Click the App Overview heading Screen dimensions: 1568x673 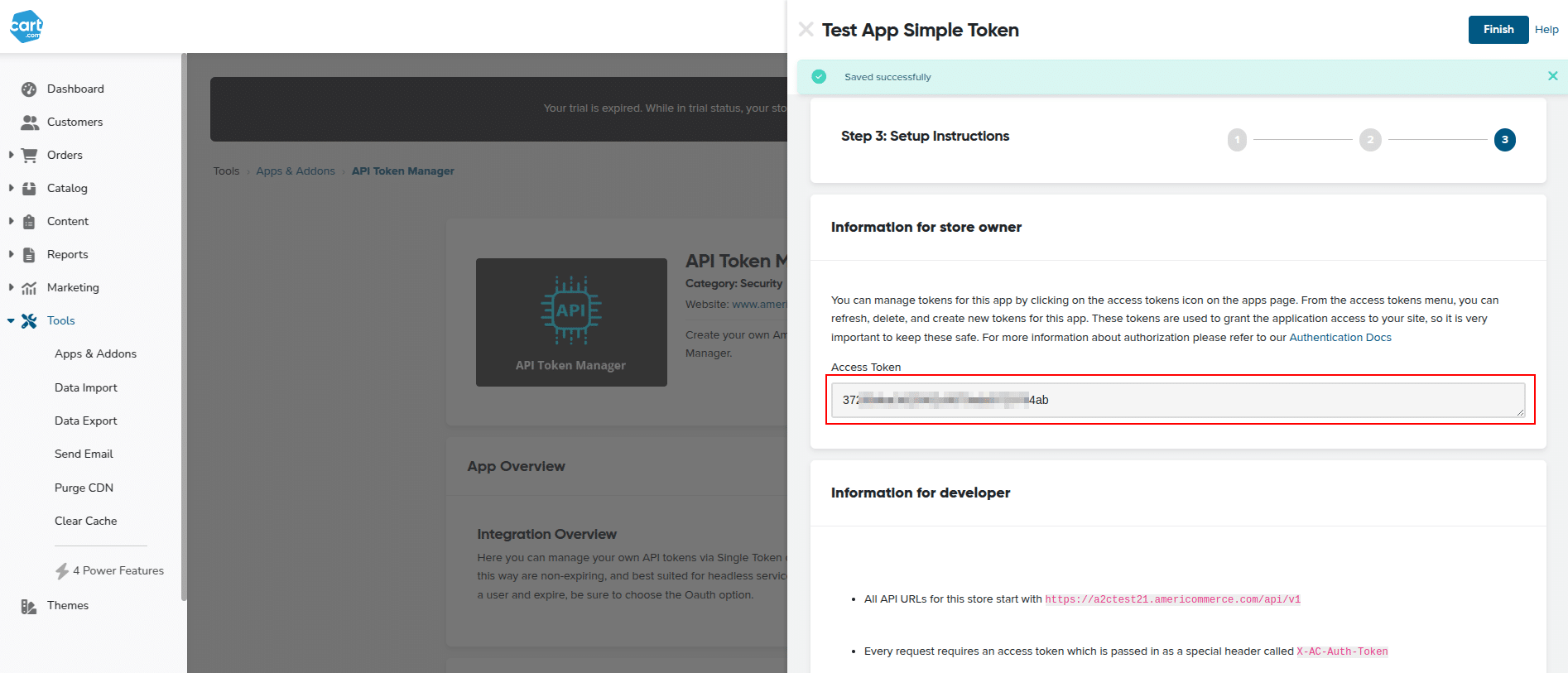(516, 466)
